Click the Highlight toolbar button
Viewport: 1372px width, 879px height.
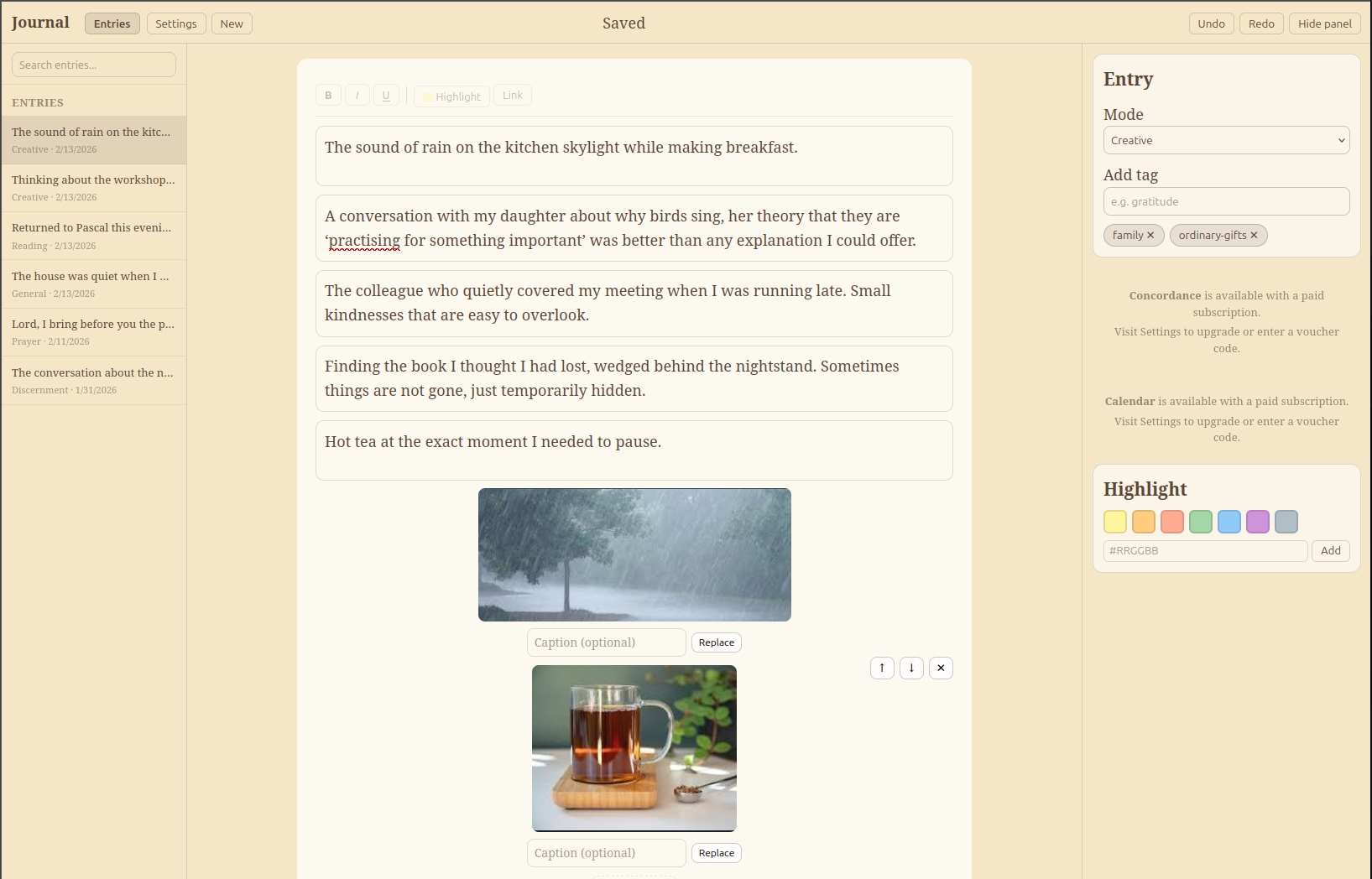click(451, 96)
